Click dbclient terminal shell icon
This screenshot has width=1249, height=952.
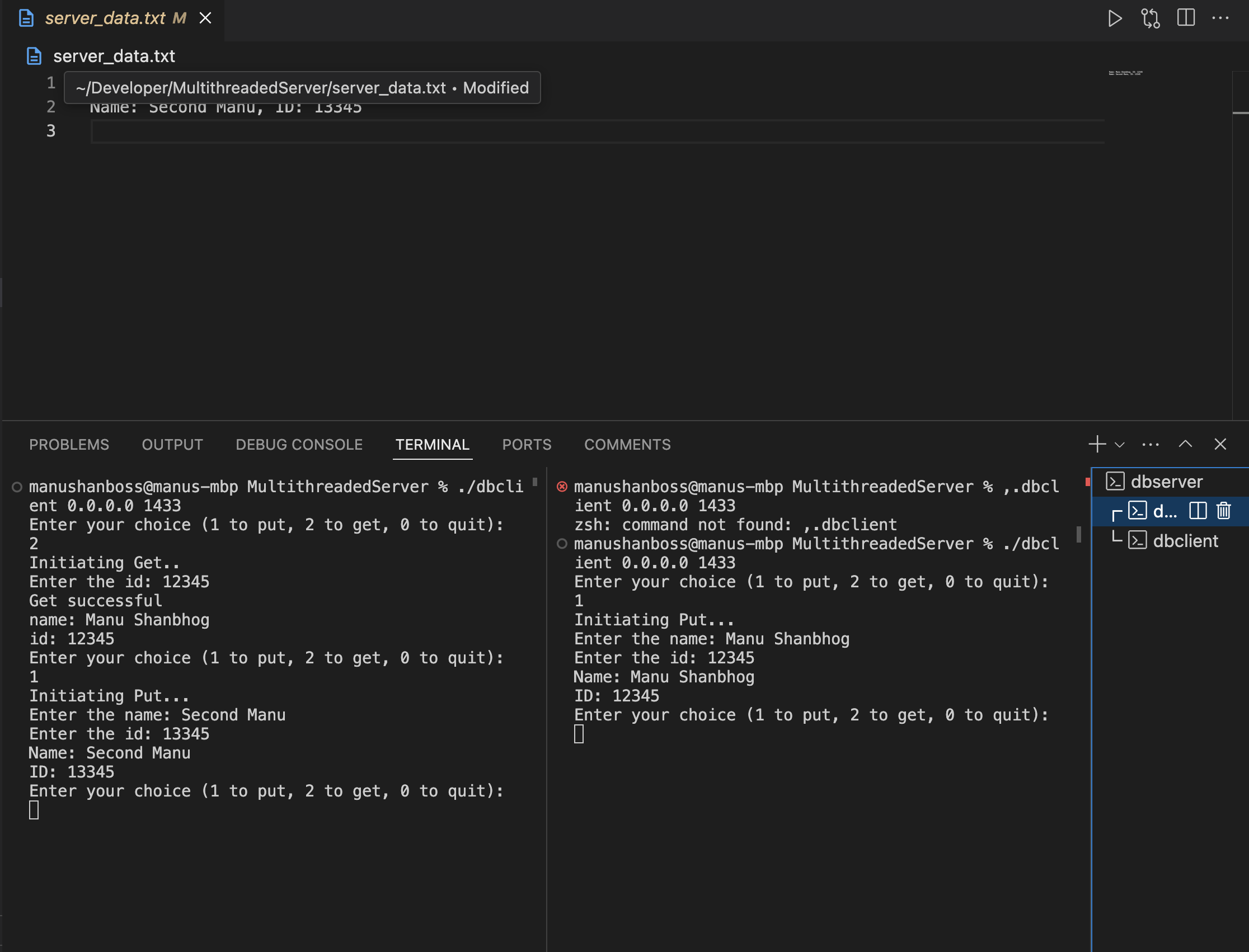(x=1138, y=540)
